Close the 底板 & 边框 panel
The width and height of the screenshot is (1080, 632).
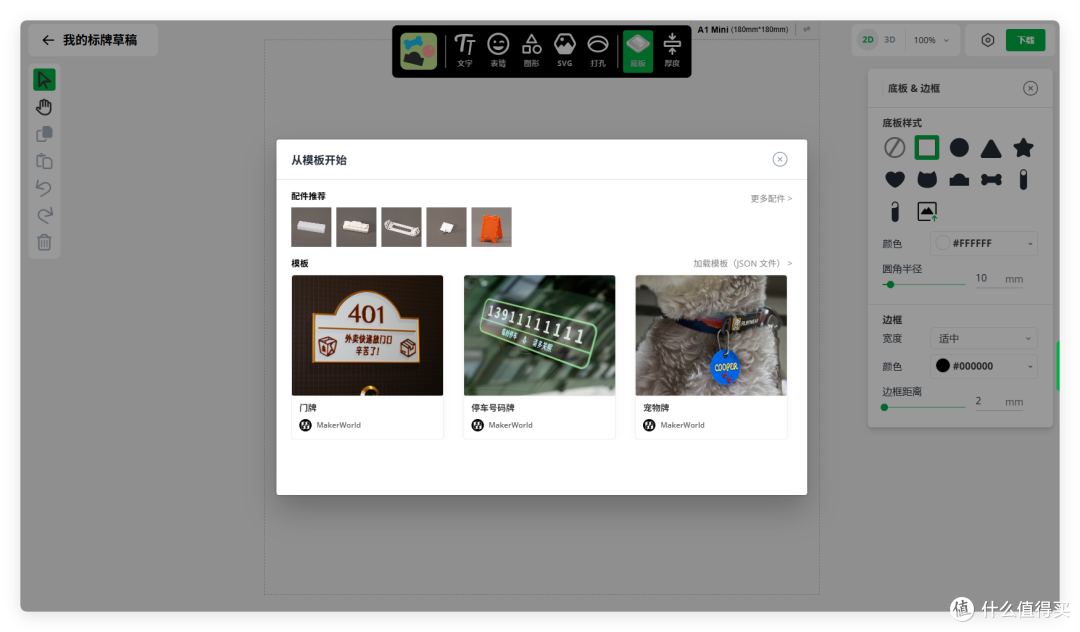click(1030, 88)
